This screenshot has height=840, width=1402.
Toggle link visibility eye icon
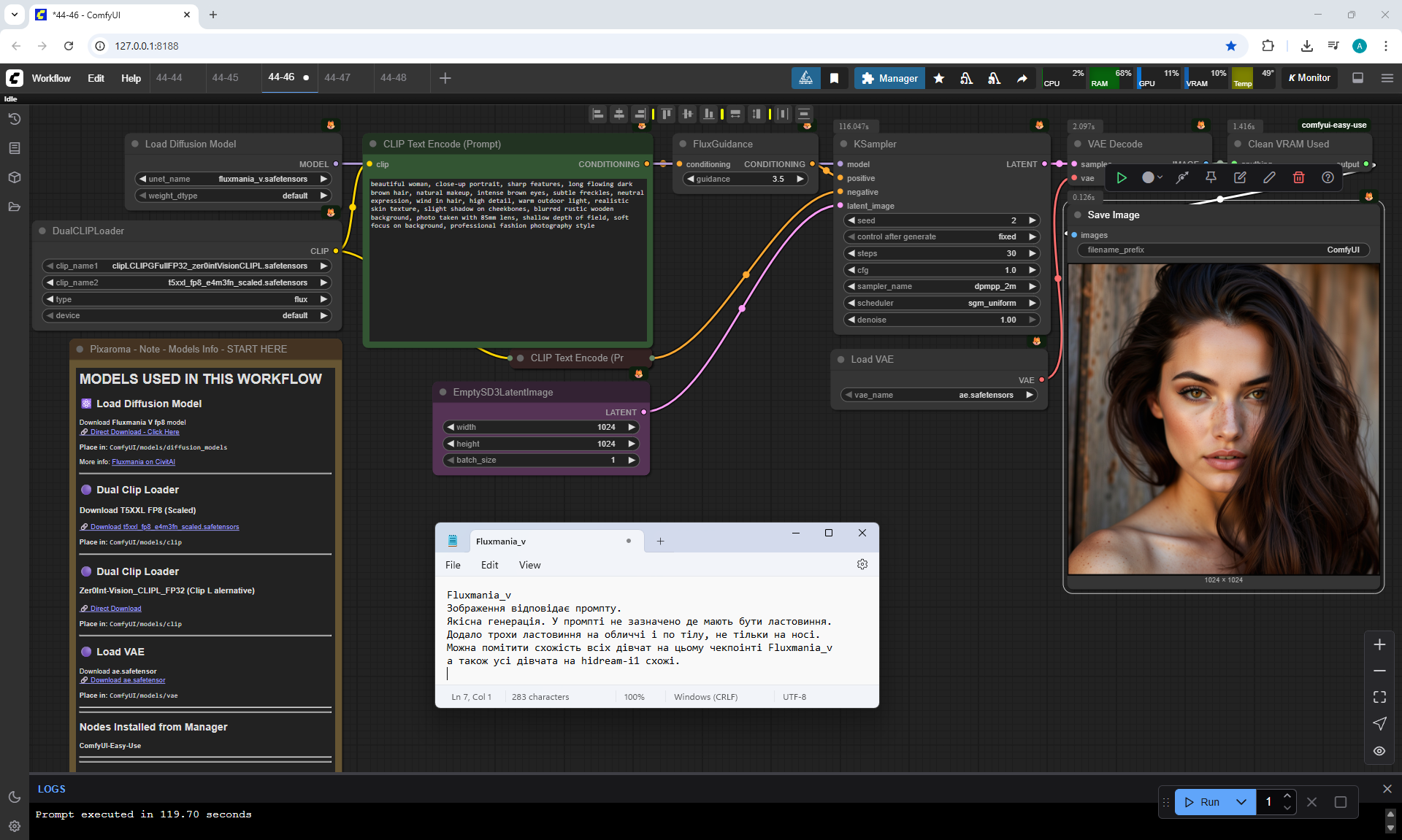coord(1379,751)
